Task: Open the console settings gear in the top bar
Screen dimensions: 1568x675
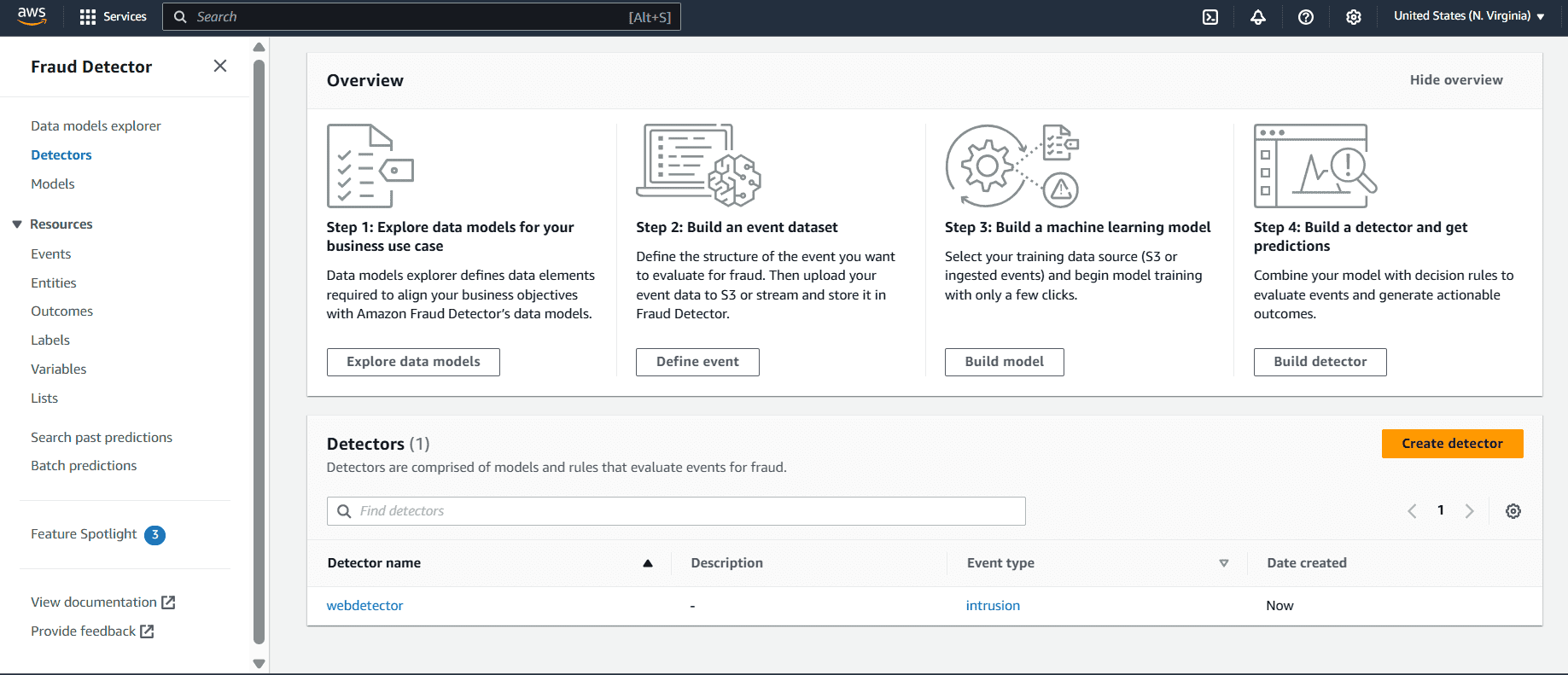Action: tap(1354, 17)
